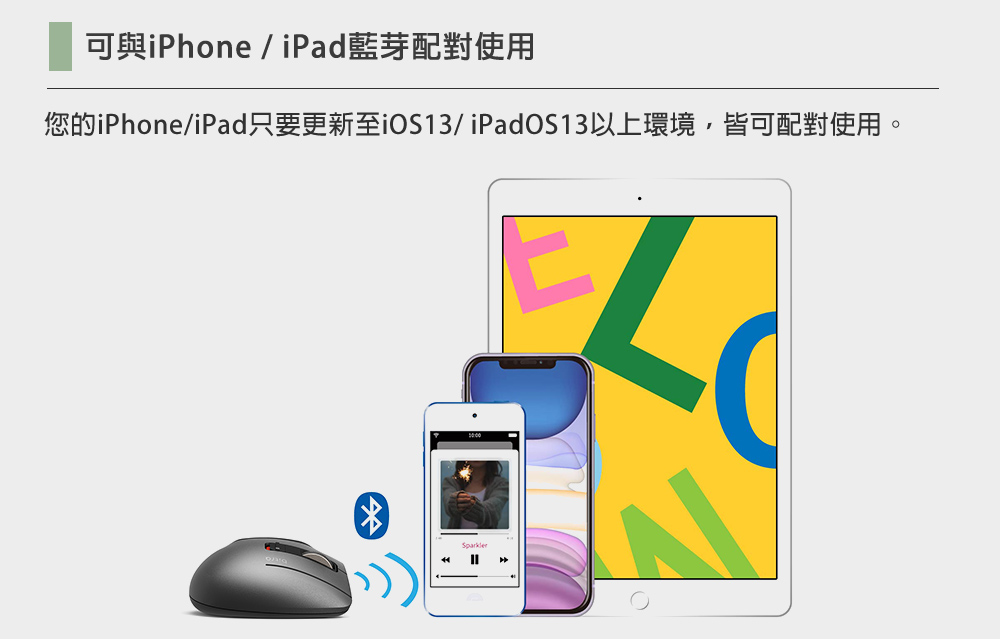Click the blue wireless signal waves

pos(387,579)
